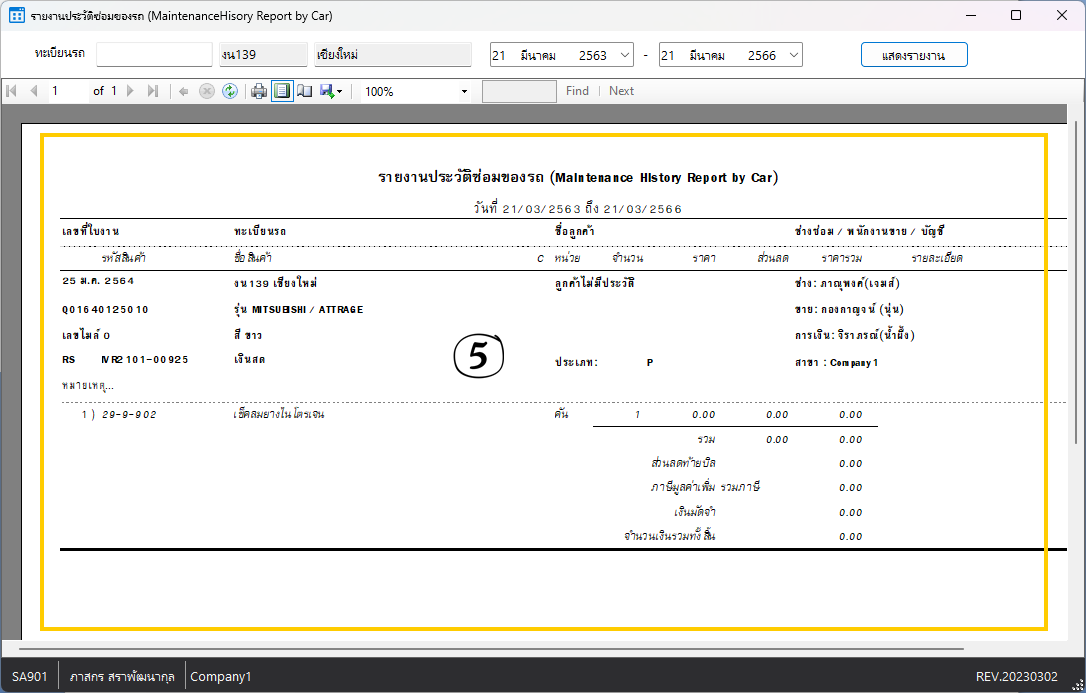Toggle print layout view
The width and height of the screenshot is (1086, 693).
click(x=282, y=91)
